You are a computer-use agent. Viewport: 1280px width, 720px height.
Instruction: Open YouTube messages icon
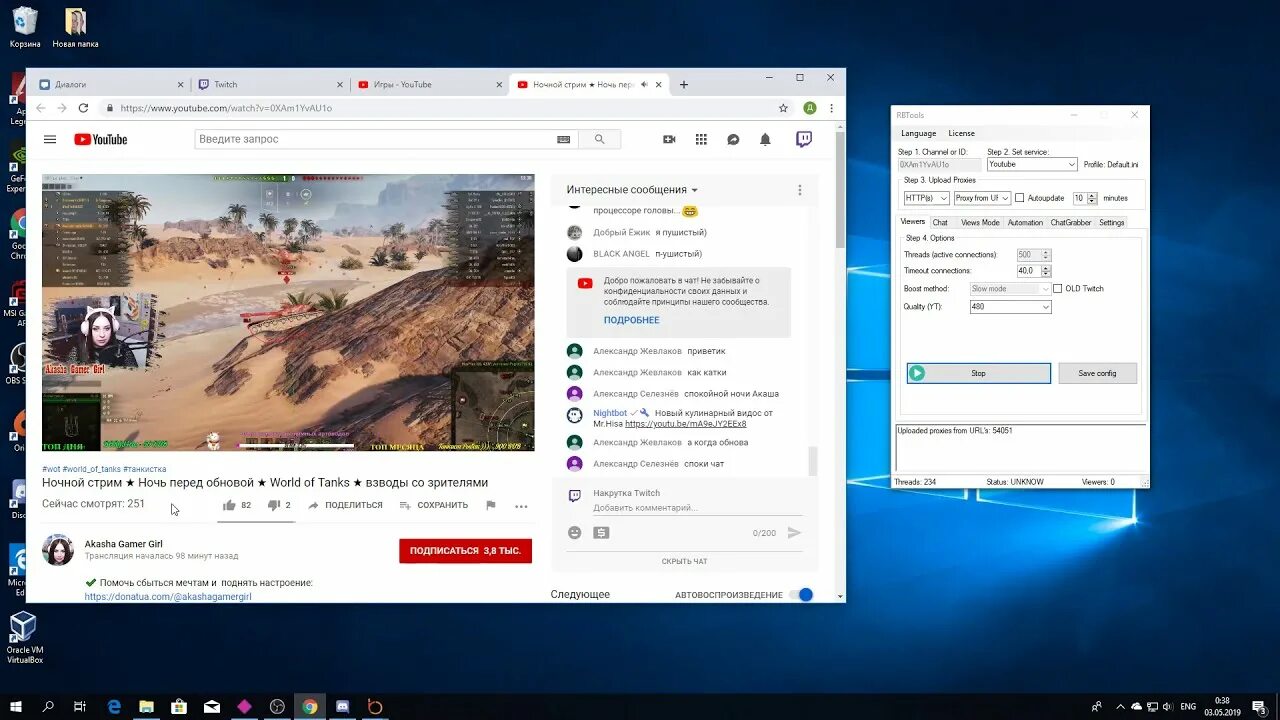click(733, 139)
